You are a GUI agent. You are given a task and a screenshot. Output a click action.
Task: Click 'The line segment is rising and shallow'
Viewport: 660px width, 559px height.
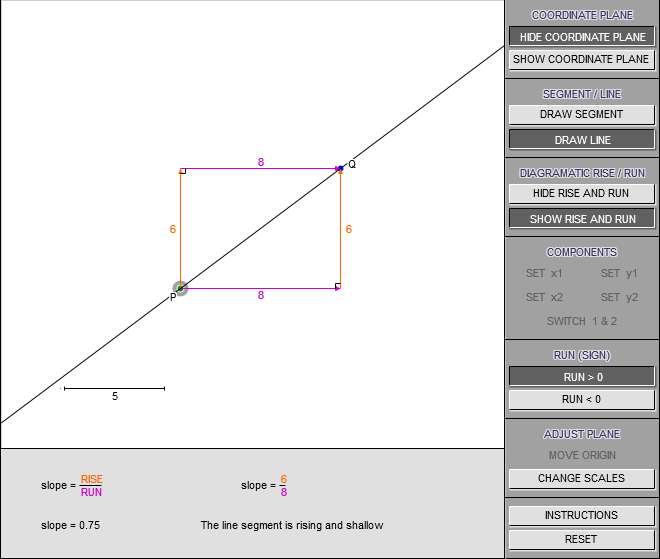point(292,525)
